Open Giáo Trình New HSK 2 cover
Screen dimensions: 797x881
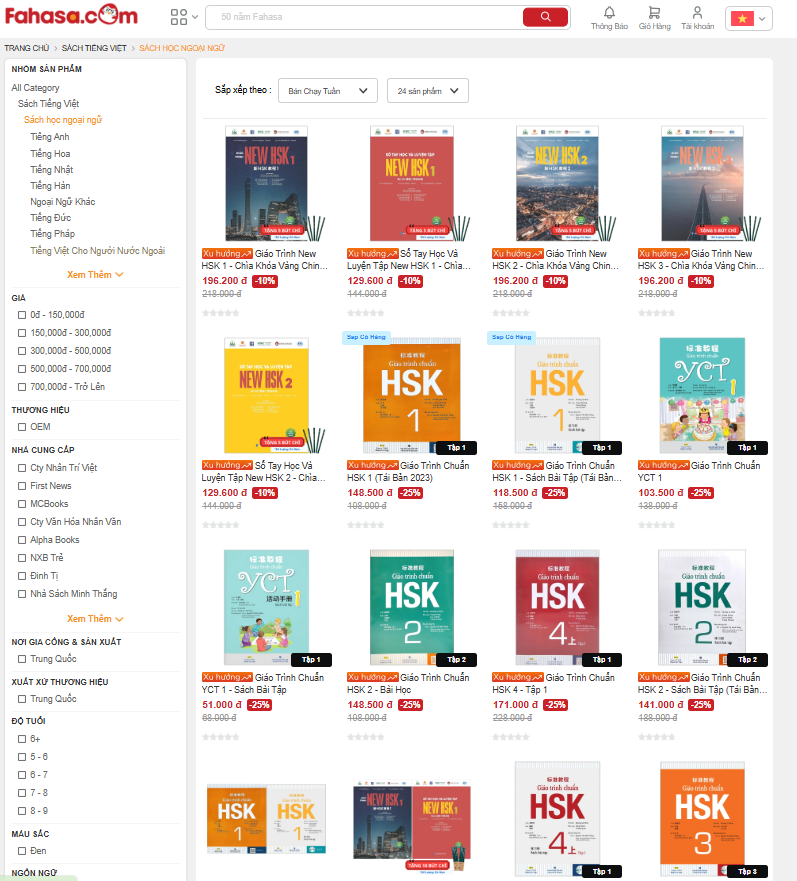tap(558, 183)
